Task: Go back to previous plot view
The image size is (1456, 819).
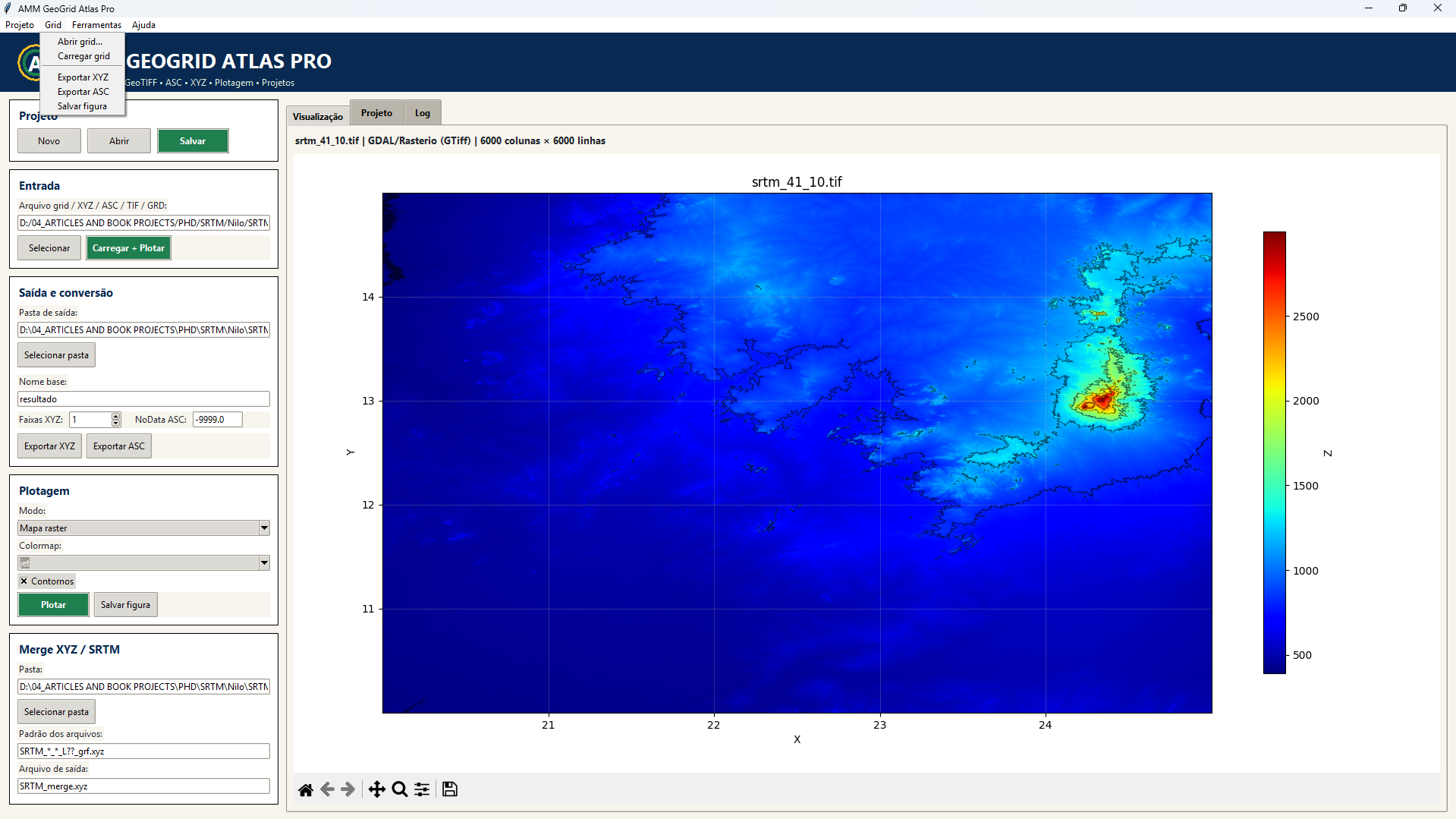Action: [x=328, y=789]
